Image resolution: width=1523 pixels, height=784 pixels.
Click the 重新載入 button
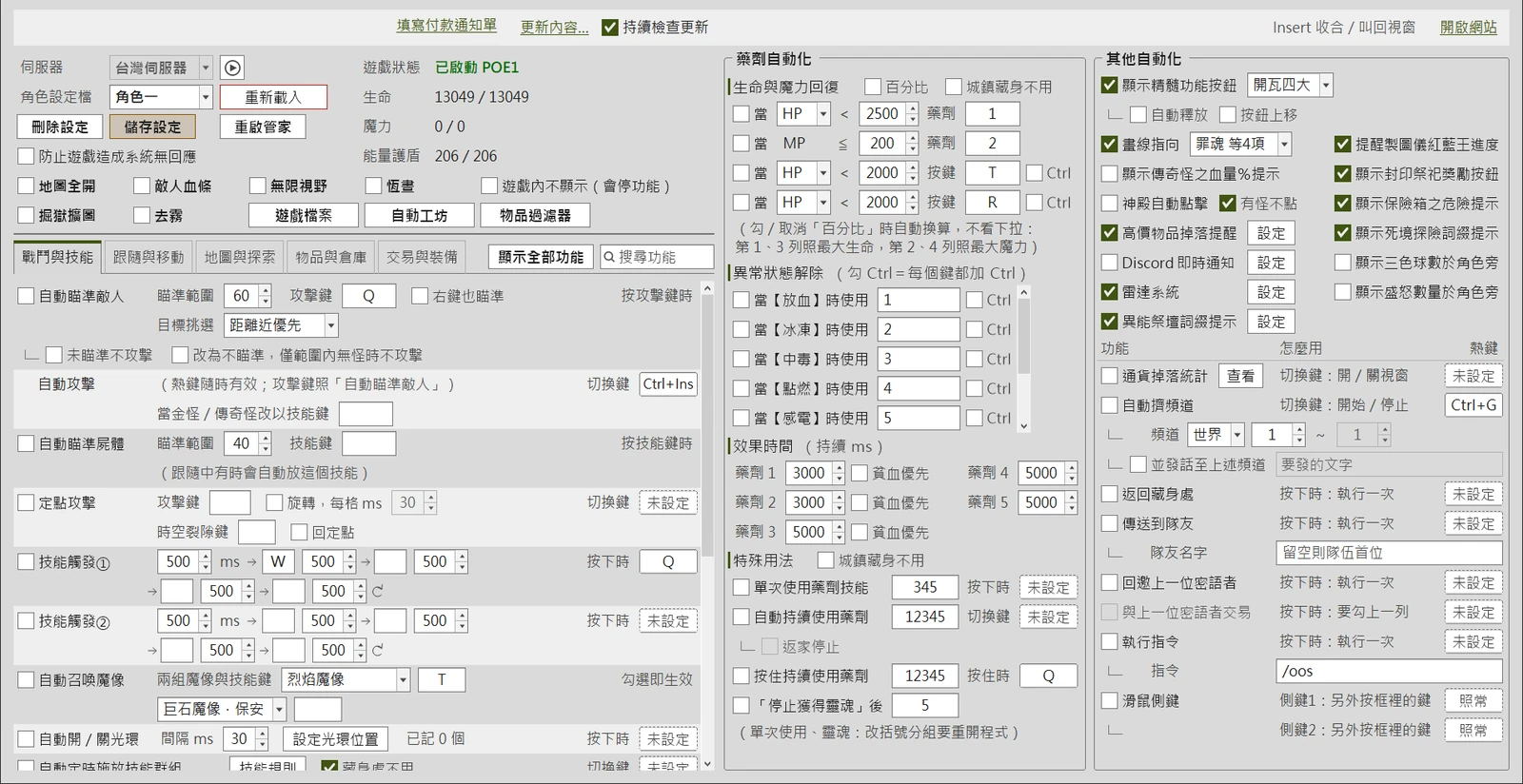click(273, 97)
